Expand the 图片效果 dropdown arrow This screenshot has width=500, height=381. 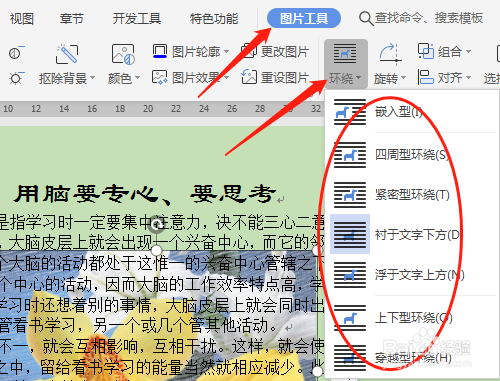pos(226,78)
